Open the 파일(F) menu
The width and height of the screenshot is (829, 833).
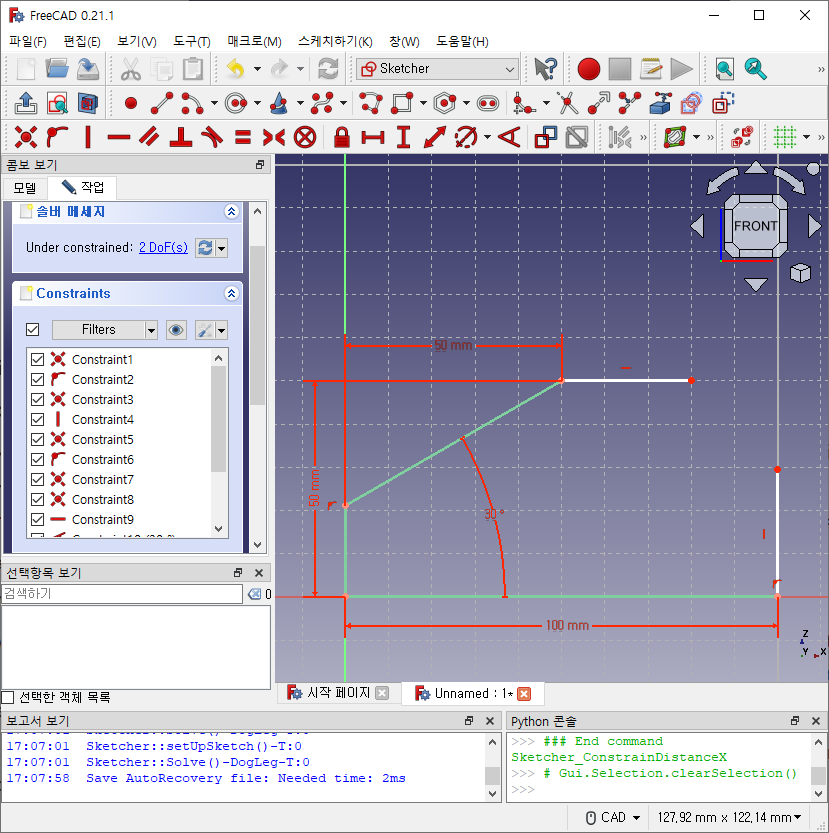[28, 41]
